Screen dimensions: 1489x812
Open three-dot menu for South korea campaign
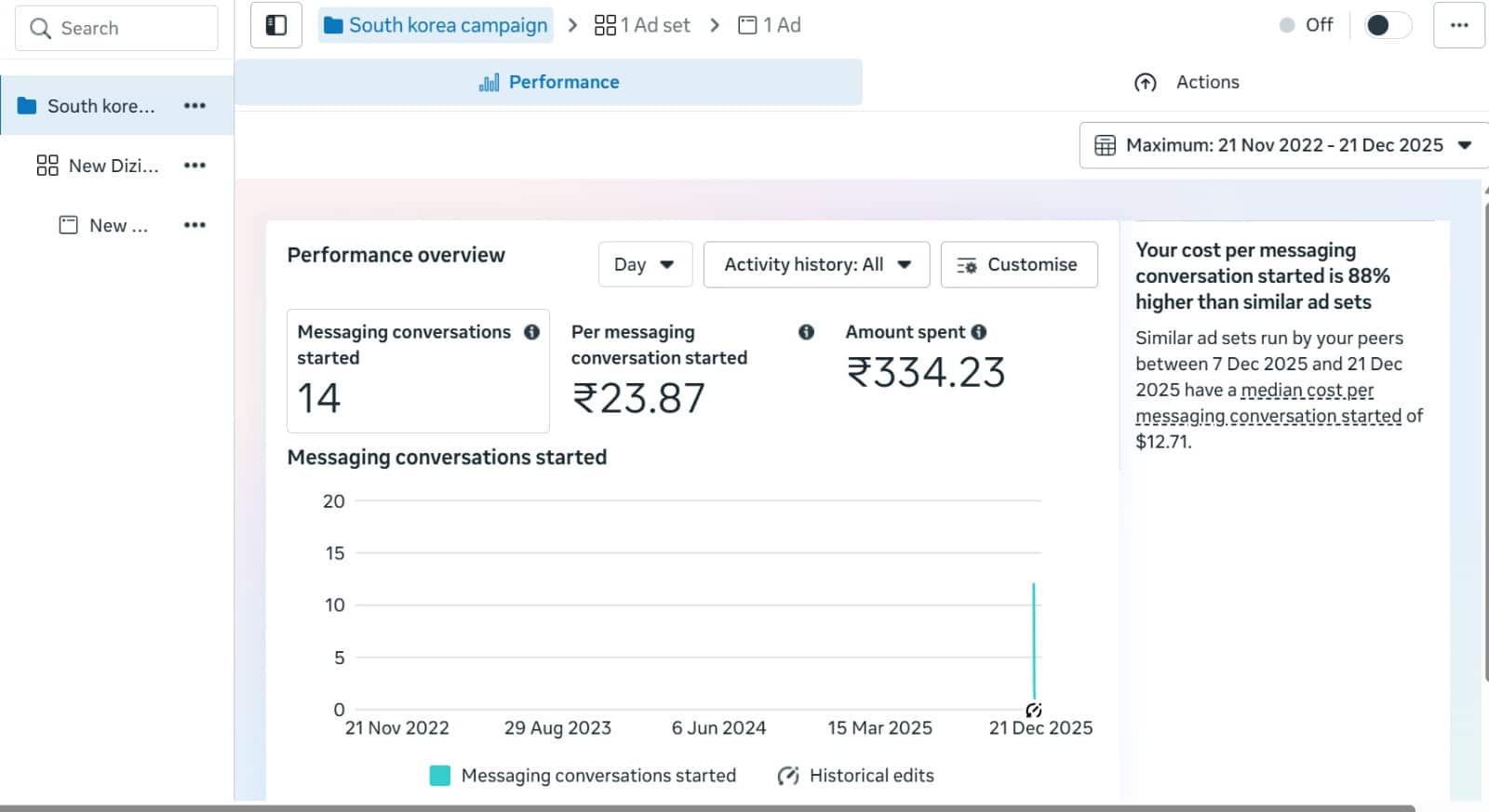coord(195,106)
